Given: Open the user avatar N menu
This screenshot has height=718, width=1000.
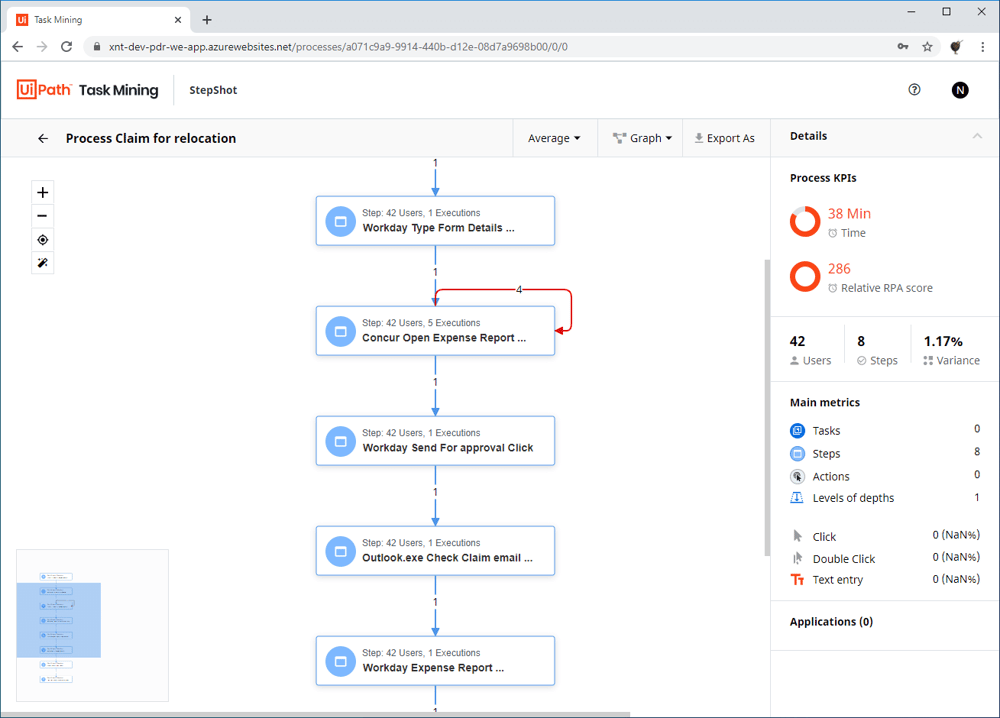Looking at the screenshot, I should (x=960, y=90).
